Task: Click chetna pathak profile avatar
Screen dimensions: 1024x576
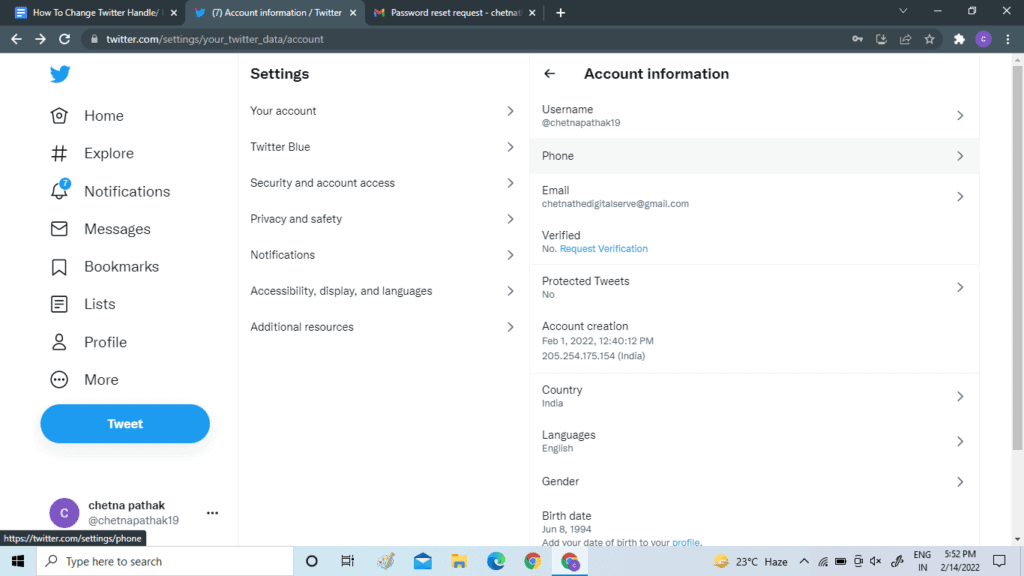Action: click(x=64, y=513)
